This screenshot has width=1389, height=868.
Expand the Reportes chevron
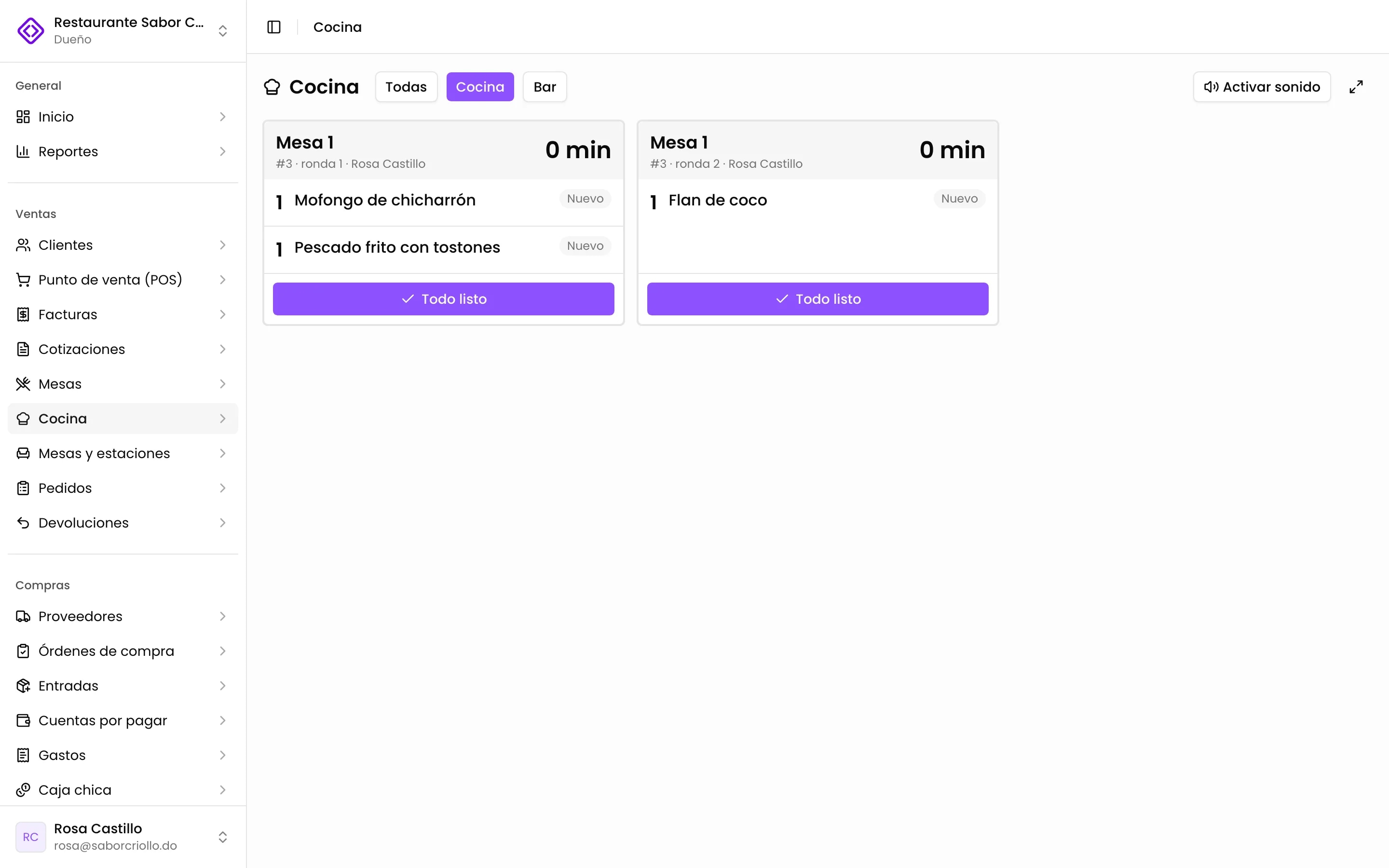223,151
